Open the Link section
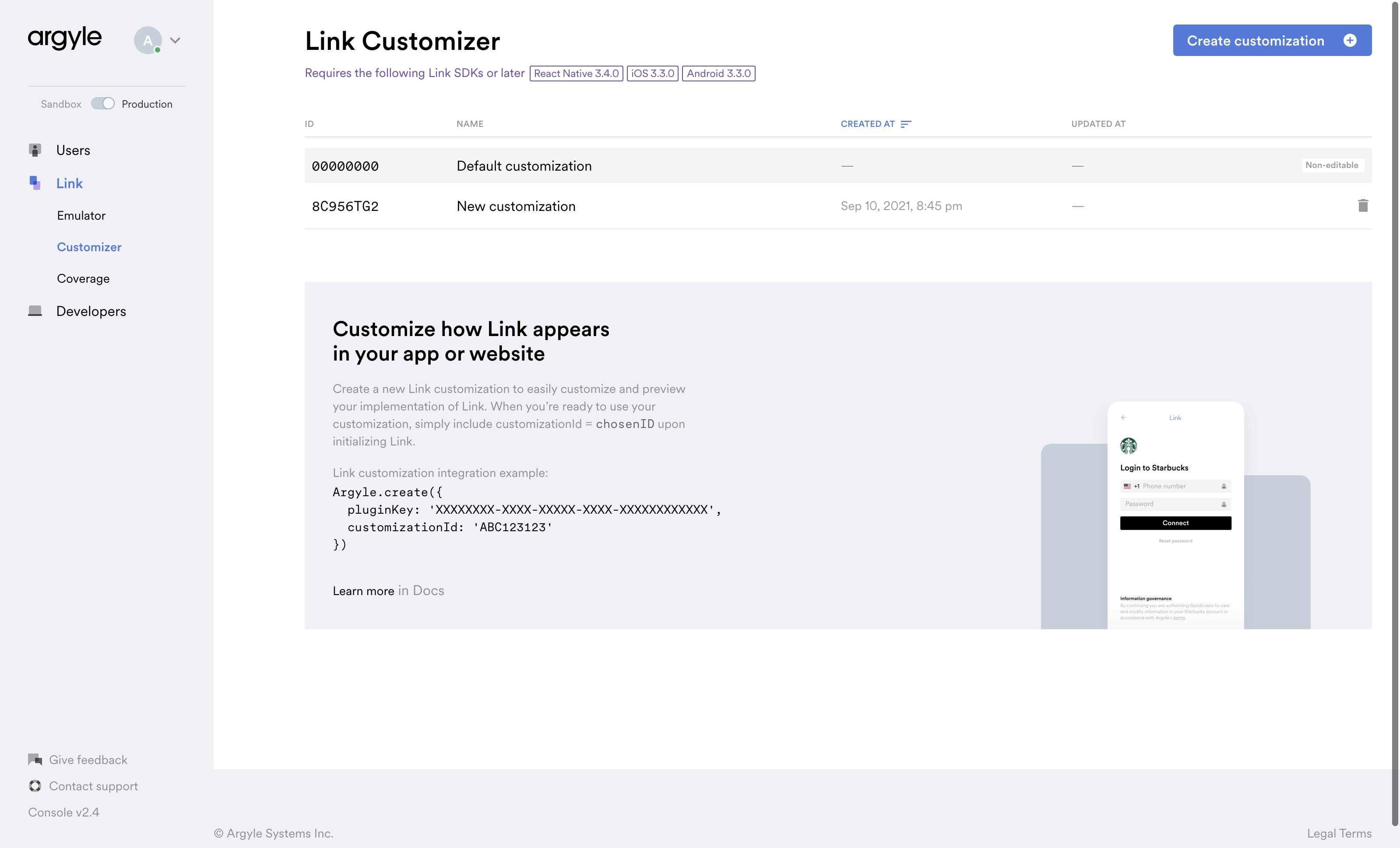Image resolution: width=1400 pixels, height=848 pixels. [69, 183]
